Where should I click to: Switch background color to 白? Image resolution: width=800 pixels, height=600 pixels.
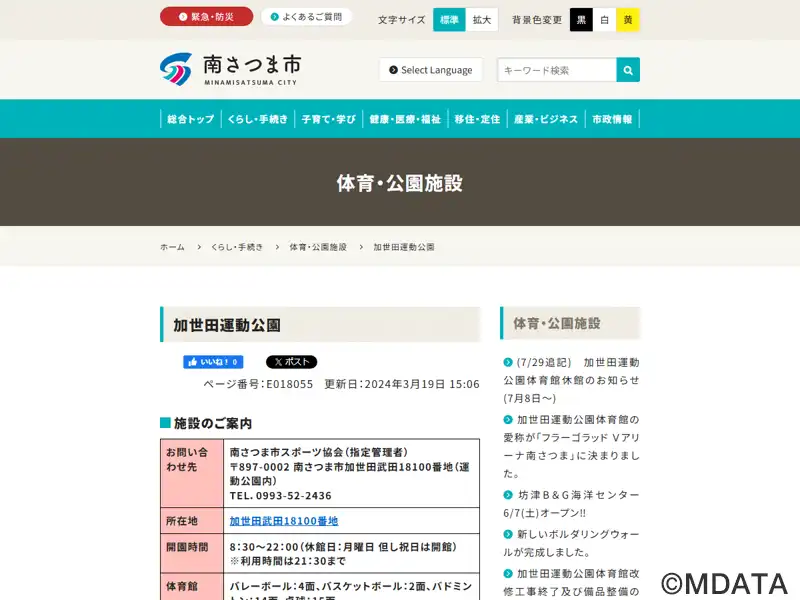(x=605, y=20)
